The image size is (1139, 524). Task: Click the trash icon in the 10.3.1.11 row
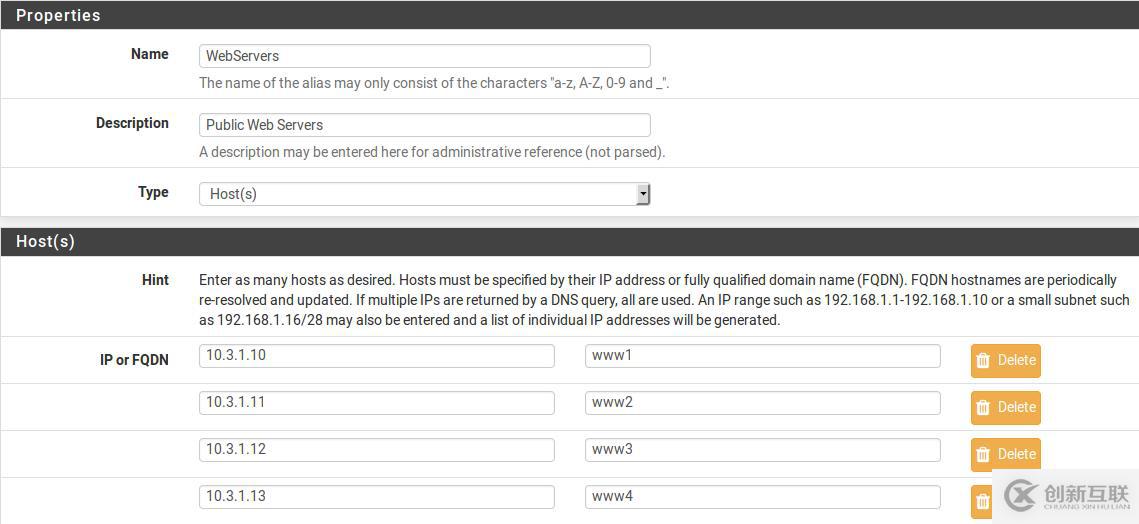tap(983, 407)
